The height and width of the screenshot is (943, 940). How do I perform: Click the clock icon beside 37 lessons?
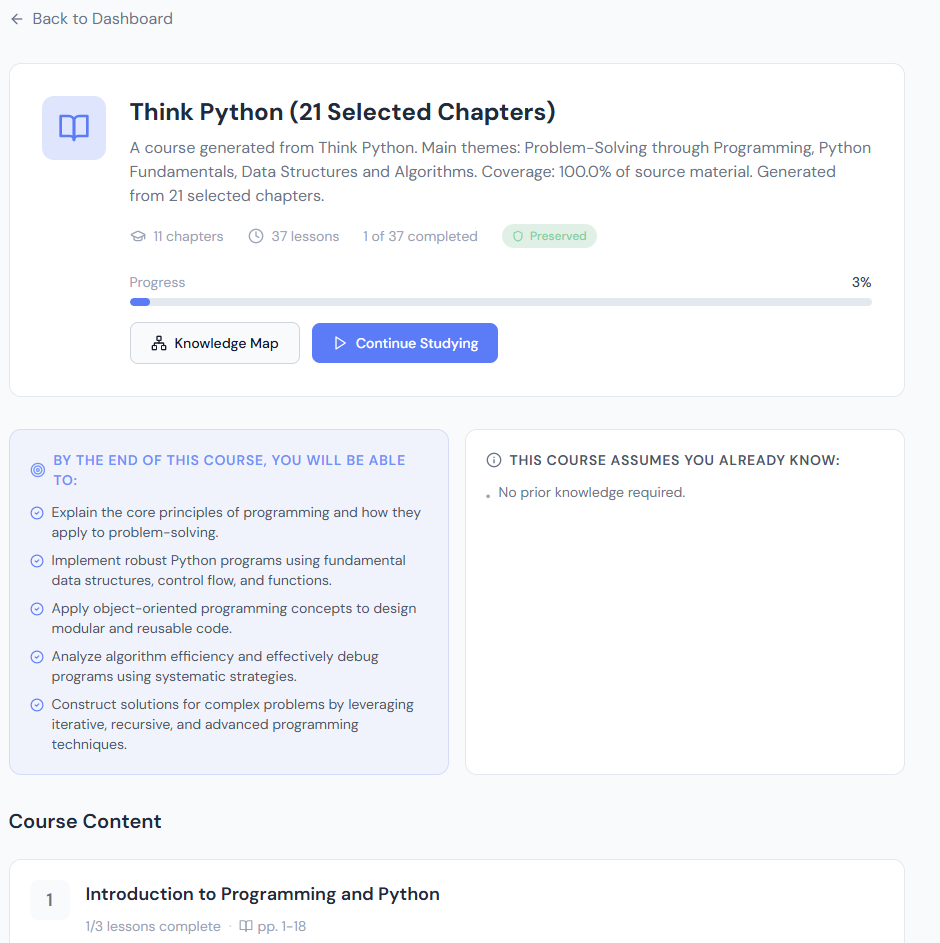pyautogui.click(x=256, y=236)
